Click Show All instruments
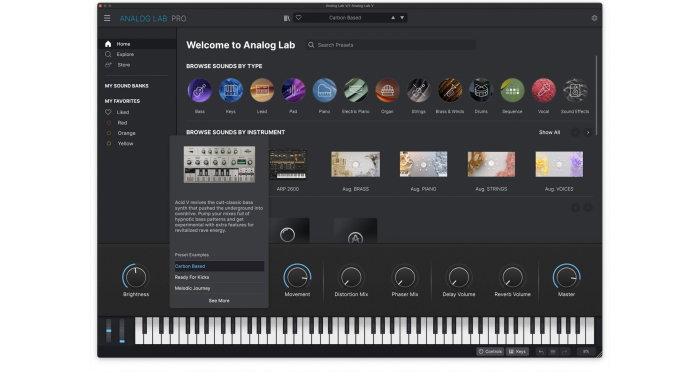 pos(549,132)
